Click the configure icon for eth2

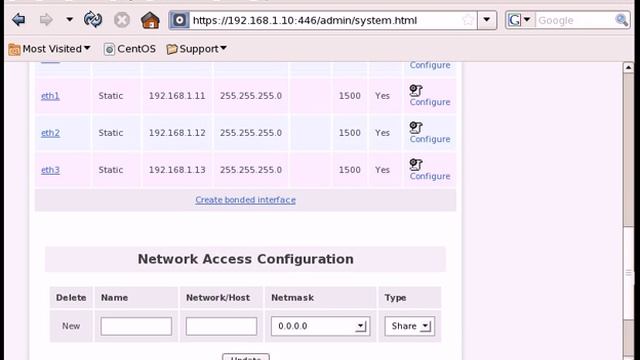(416, 128)
